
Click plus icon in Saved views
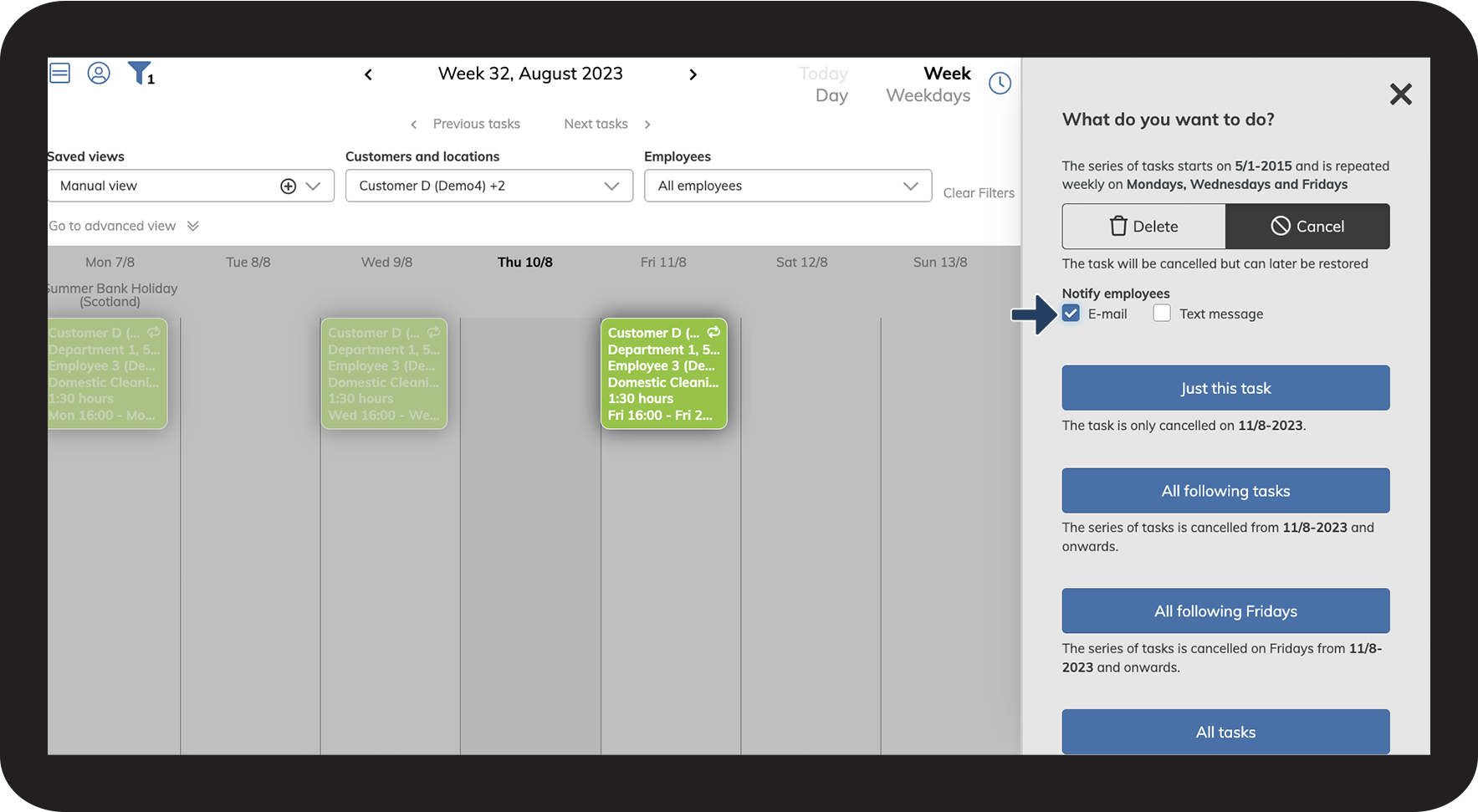click(288, 186)
